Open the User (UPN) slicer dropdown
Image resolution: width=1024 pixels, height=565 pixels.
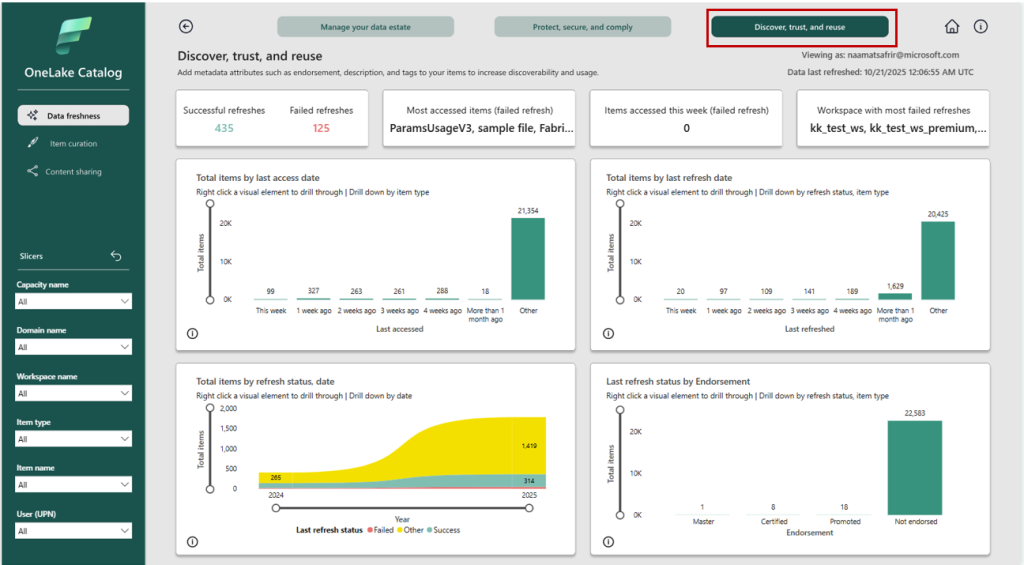[73, 531]
